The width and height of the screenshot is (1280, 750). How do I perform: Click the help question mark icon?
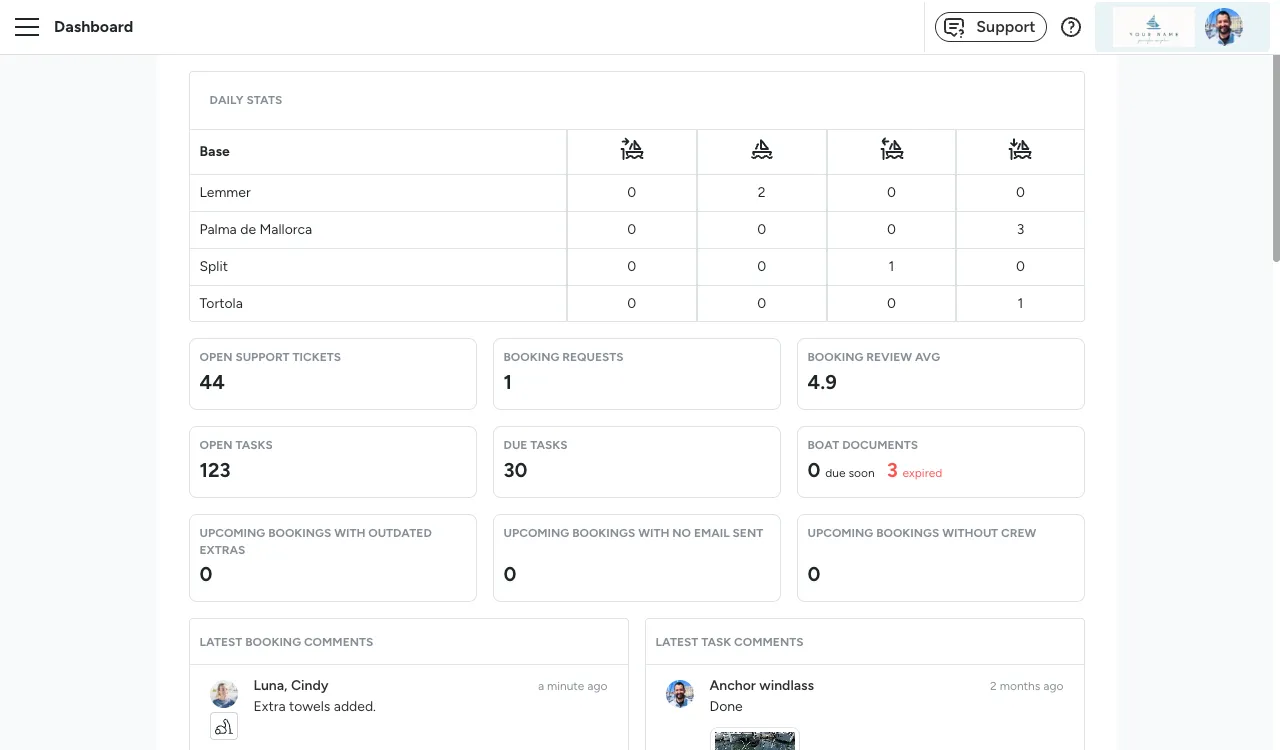click(1071, 27)
